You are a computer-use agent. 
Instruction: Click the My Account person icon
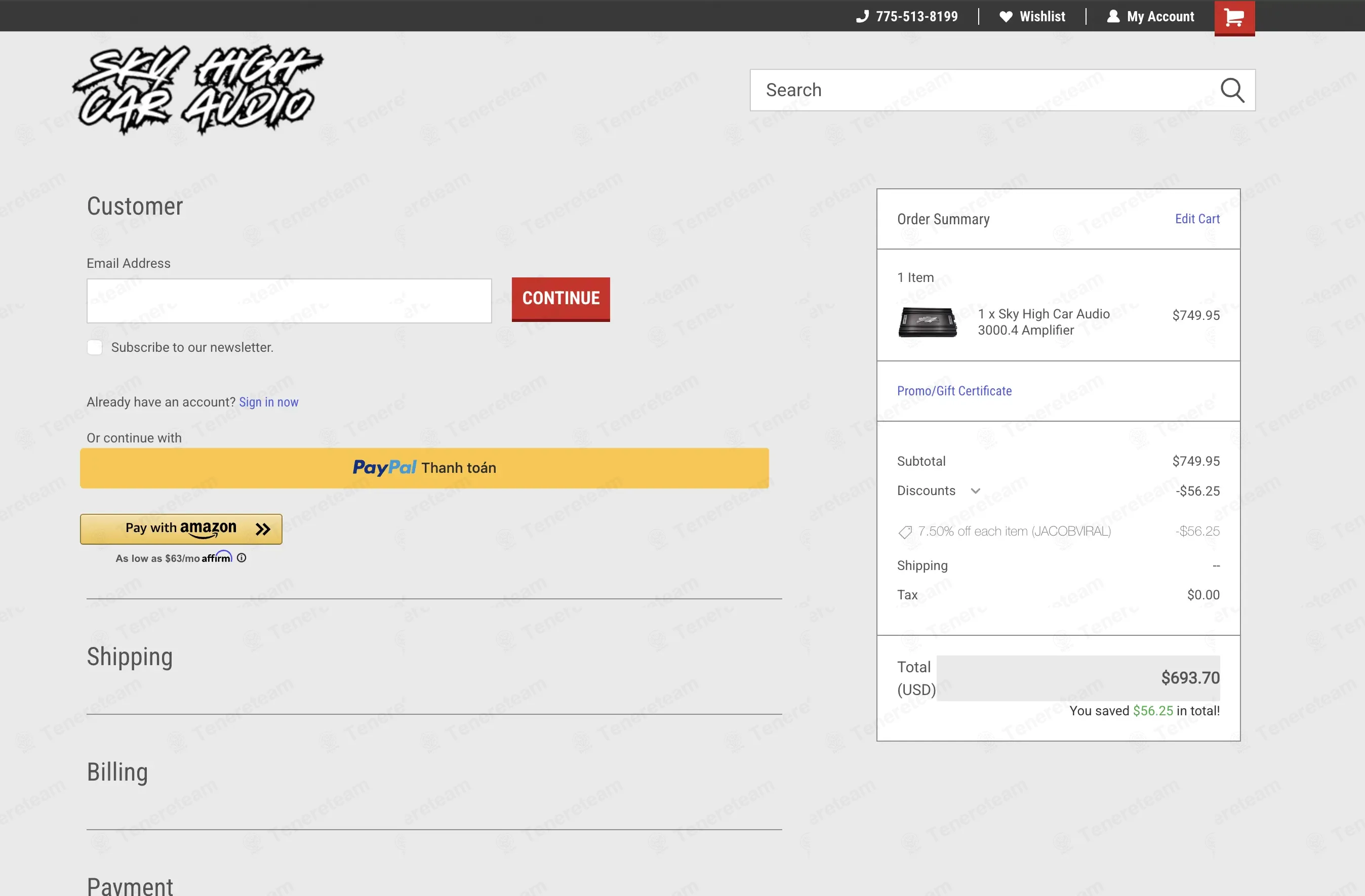click(x=1113, y=16)
